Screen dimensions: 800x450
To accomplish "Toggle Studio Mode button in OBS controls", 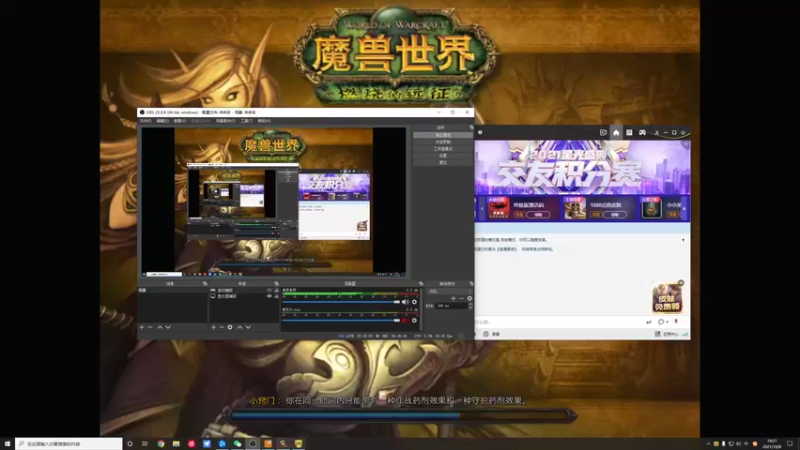I will 443,149.
